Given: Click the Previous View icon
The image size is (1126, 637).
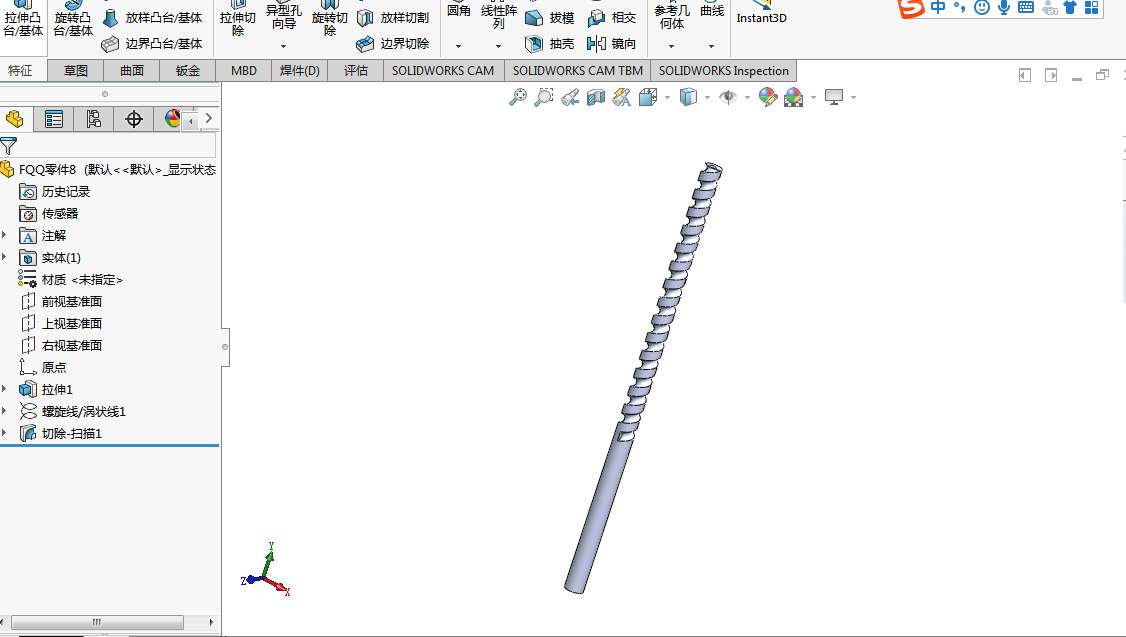Looking at the screenshot, I should [570, 97].
